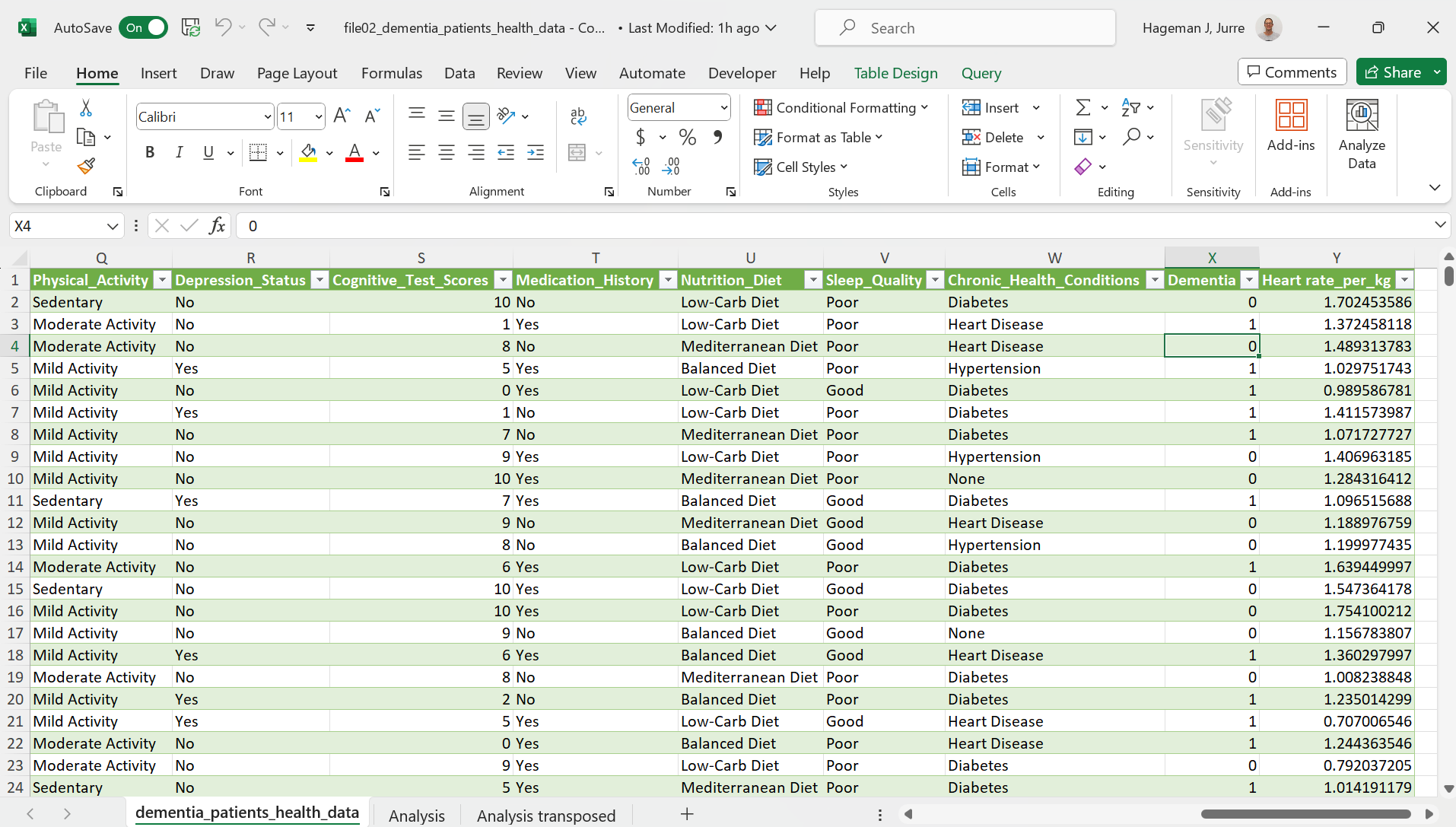Click the Format Painter brush icon
The height and width of the screenshot is (827, 1456).
(x=86, y=166)
